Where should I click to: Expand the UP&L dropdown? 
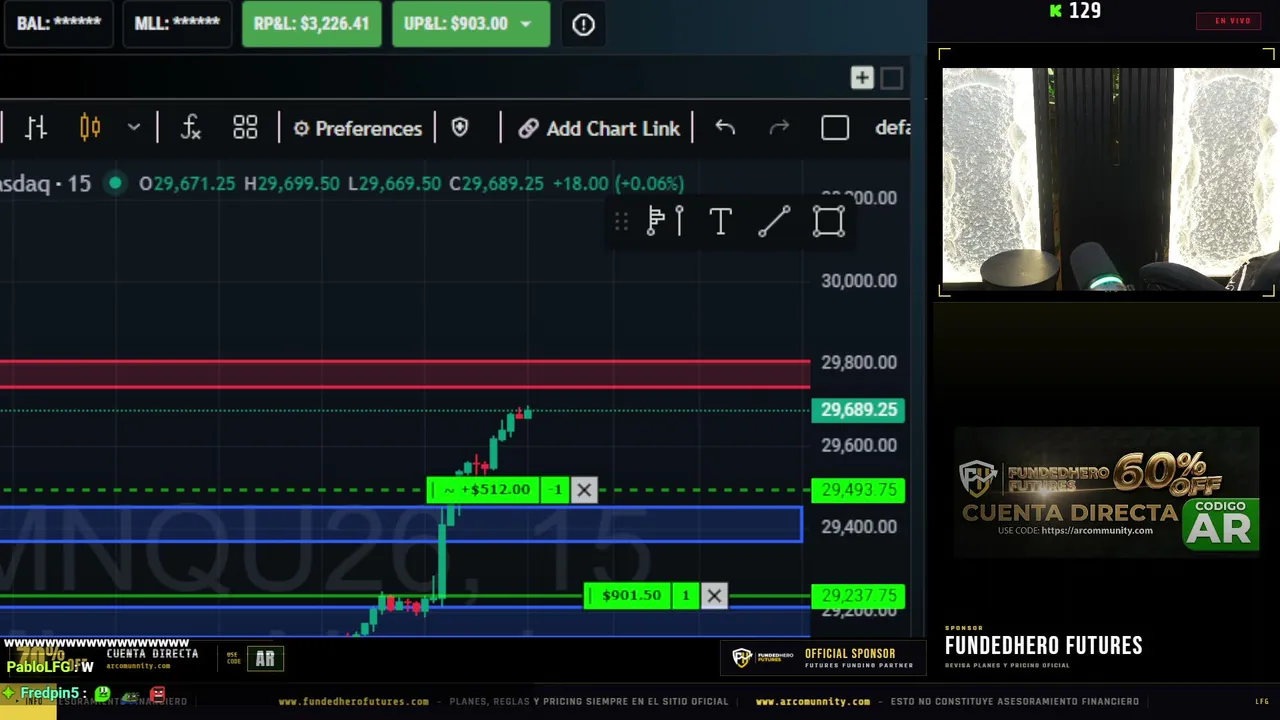[526, 24]
